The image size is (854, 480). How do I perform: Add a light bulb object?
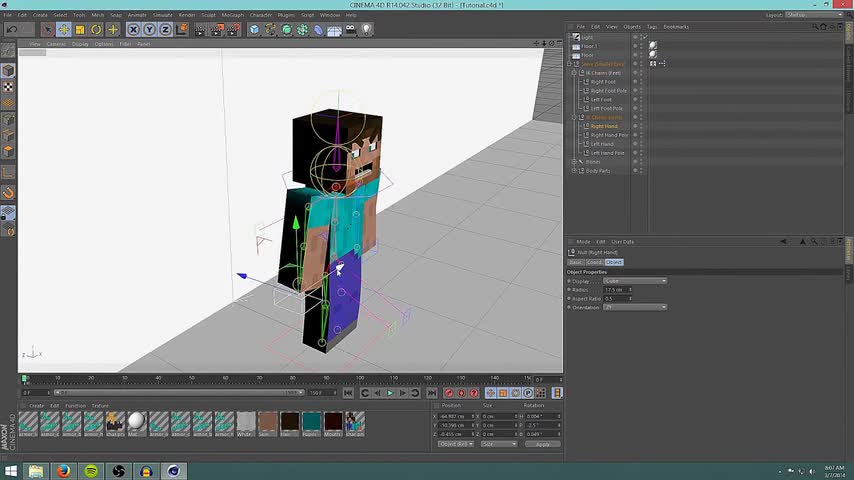pos(367,29)
